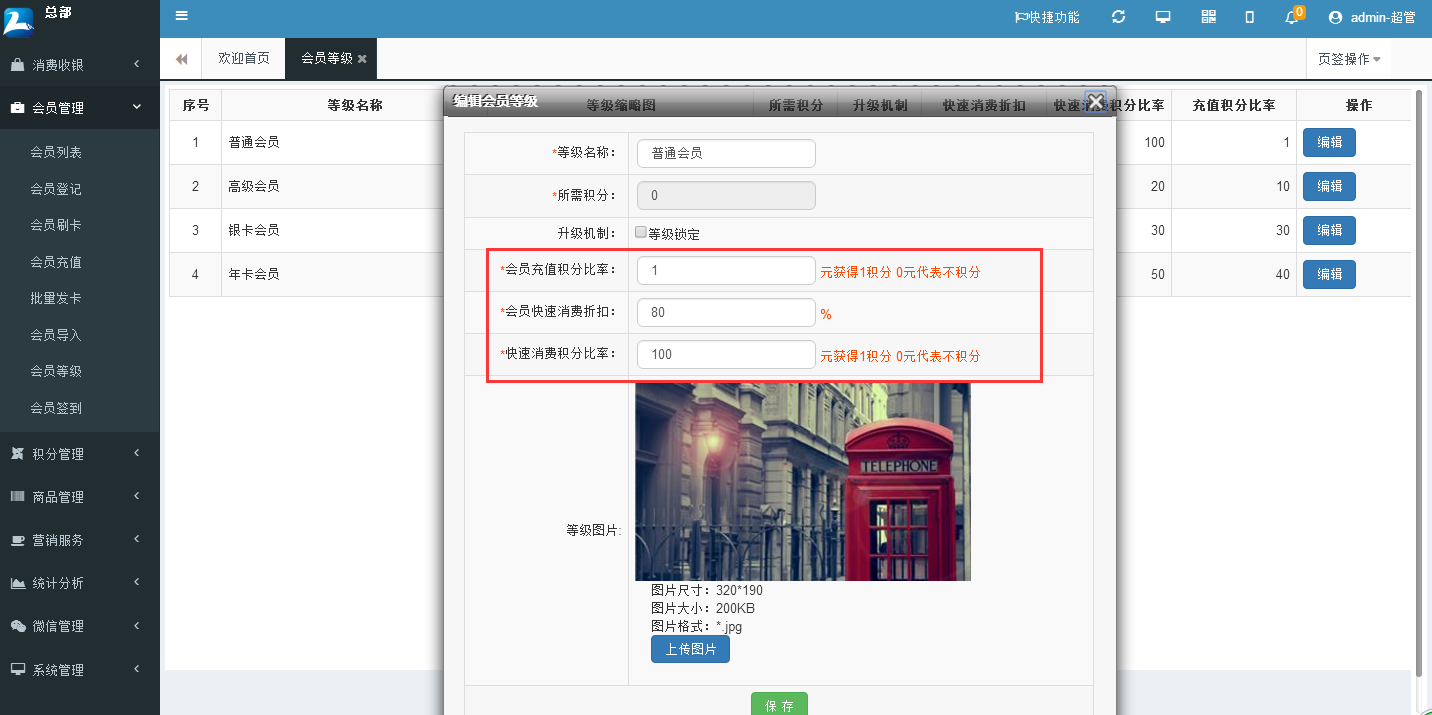Click the admin-超管 user avatar icon
This screenshot has height=715, width=1432.
[1334, 17]
